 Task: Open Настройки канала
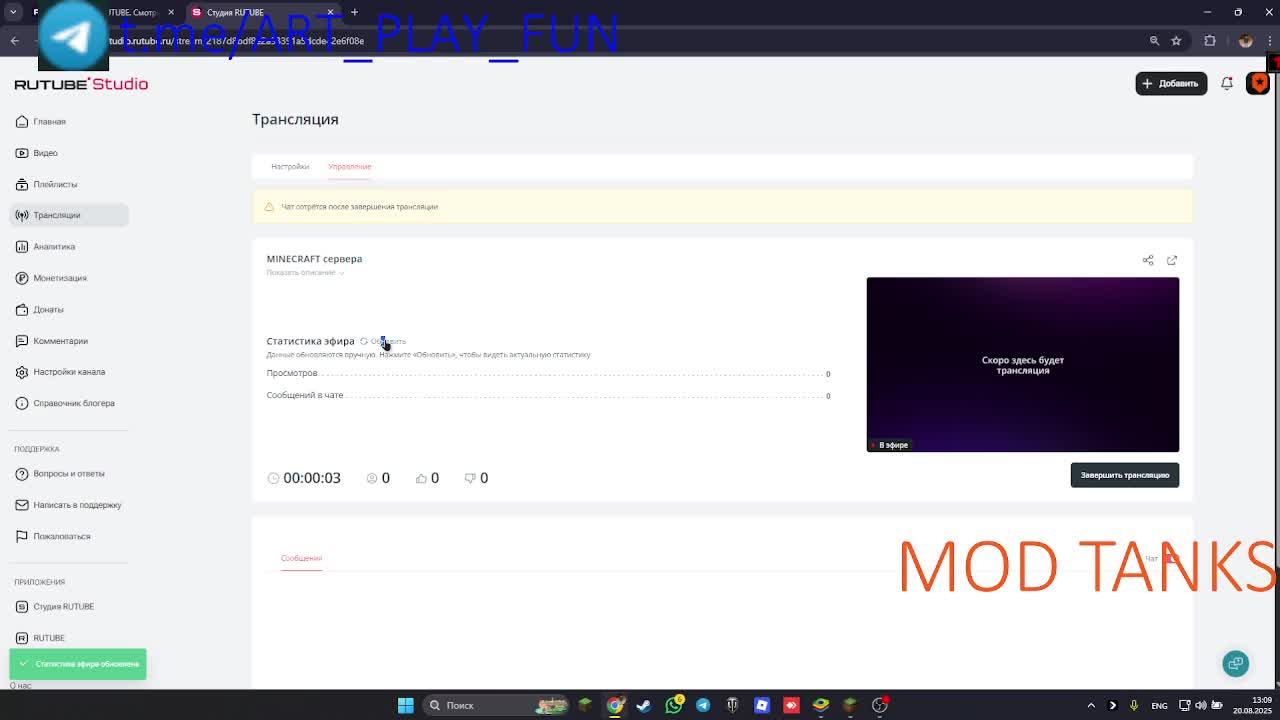click(x=60, y=372)
